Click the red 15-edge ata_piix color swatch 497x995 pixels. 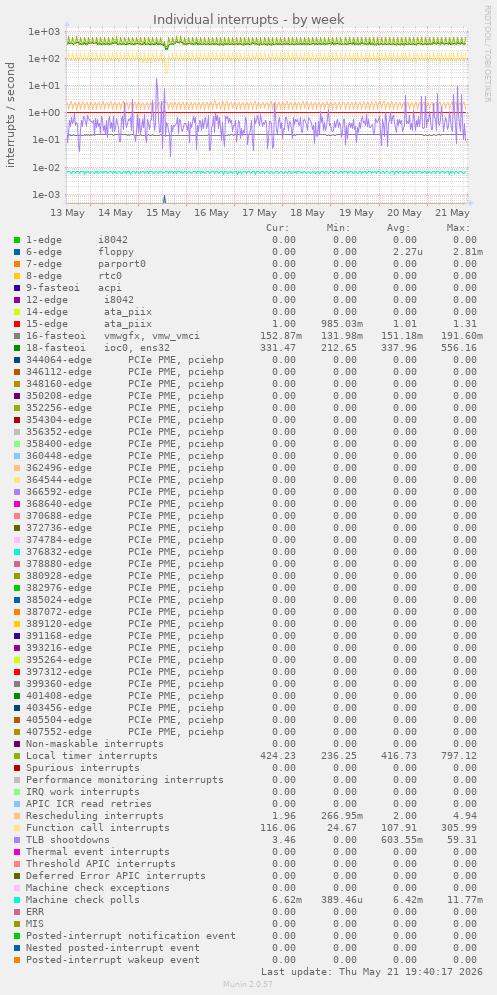coord(17,324)
